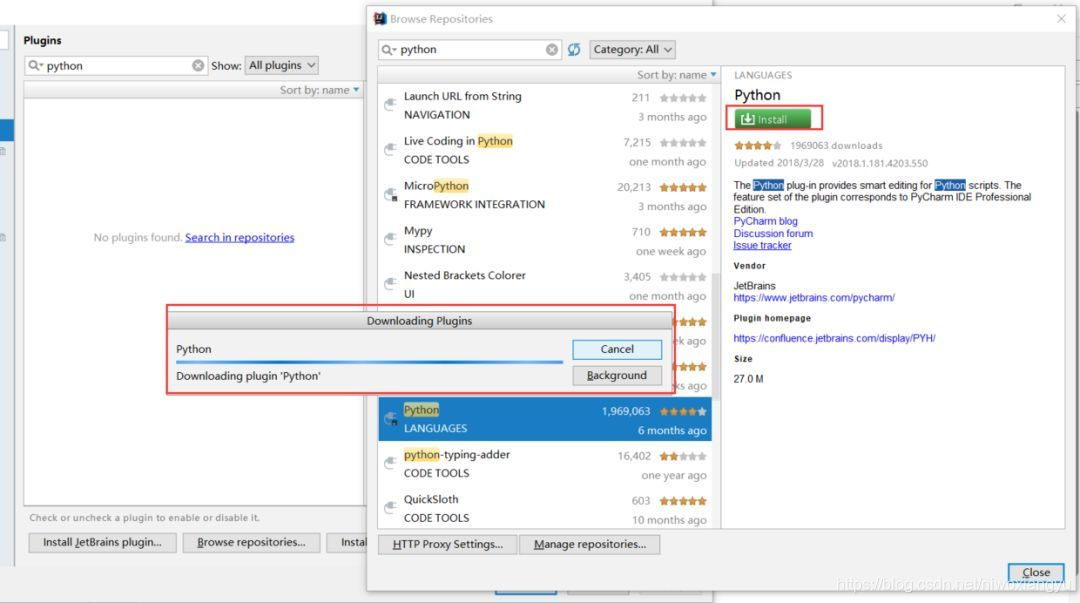Select the QuickSloth plugin row
The height and width of the screenshot is (603, 1080).
coord(545,509)
